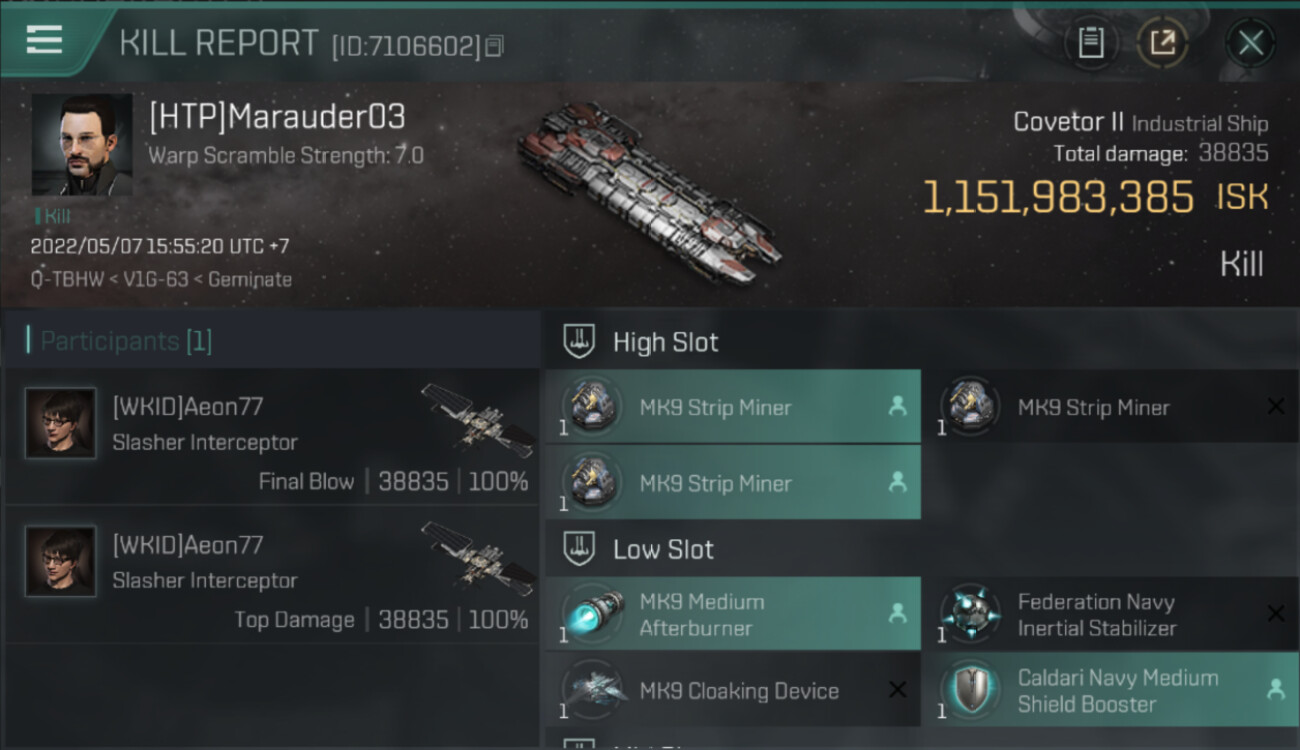Select the first MK9 Strip Miner entry
The width and height of the screenshot is (1300, 750).
[x=732, y=407]
